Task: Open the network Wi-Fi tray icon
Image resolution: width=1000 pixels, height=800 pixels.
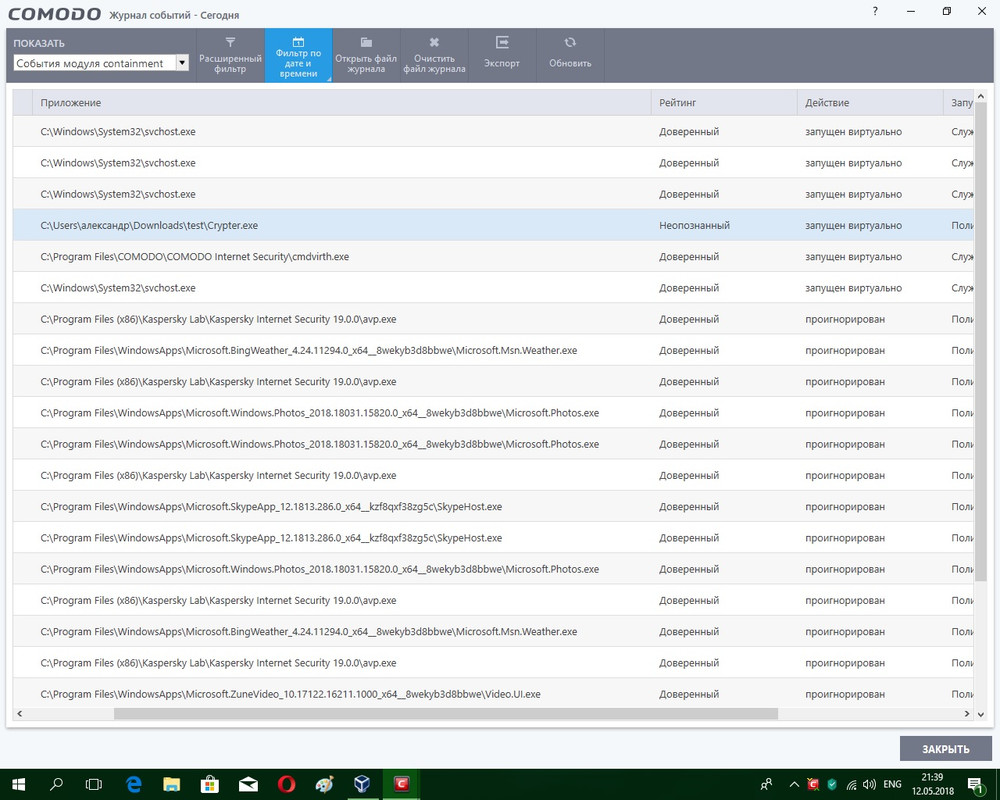Action: coord(851,784)
